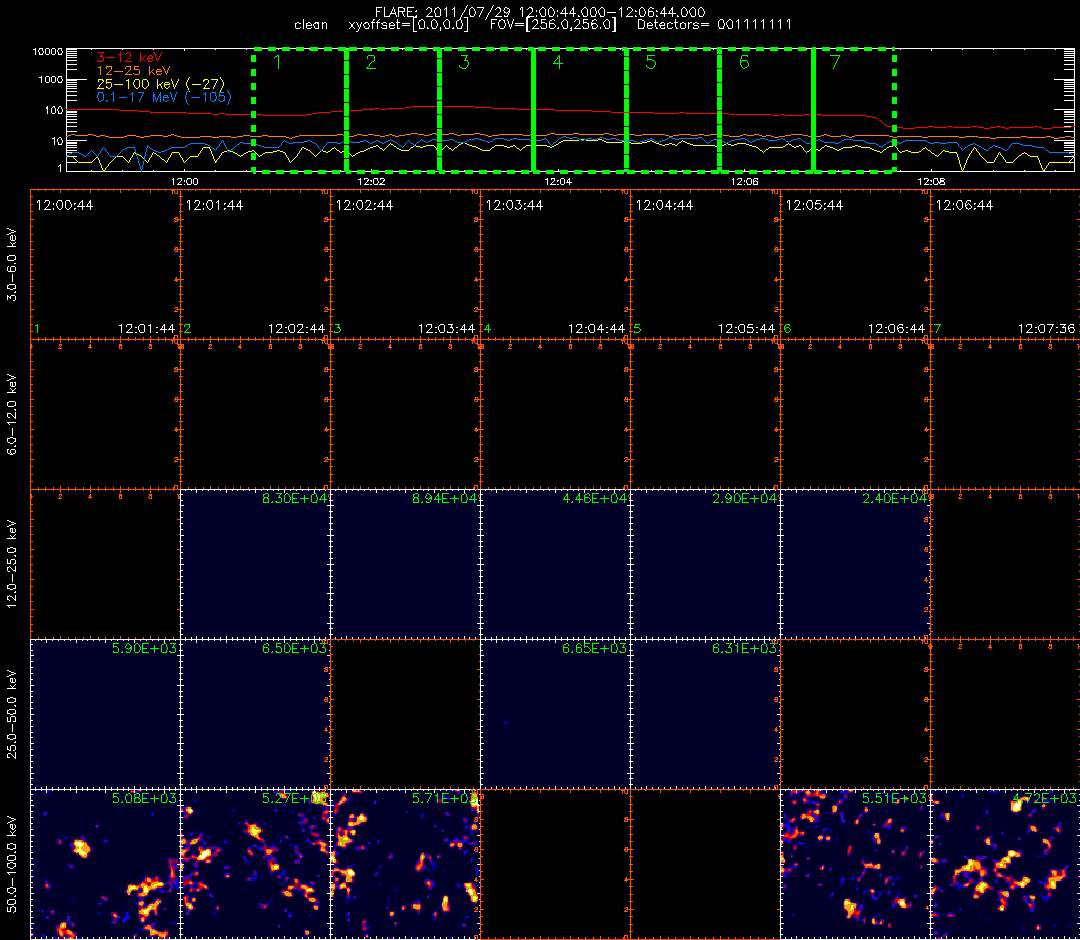This screenshot has width=1080, height=940.
Task: Click the FLARE 2011/07/29 title text
Action: [x=540, y=12]
